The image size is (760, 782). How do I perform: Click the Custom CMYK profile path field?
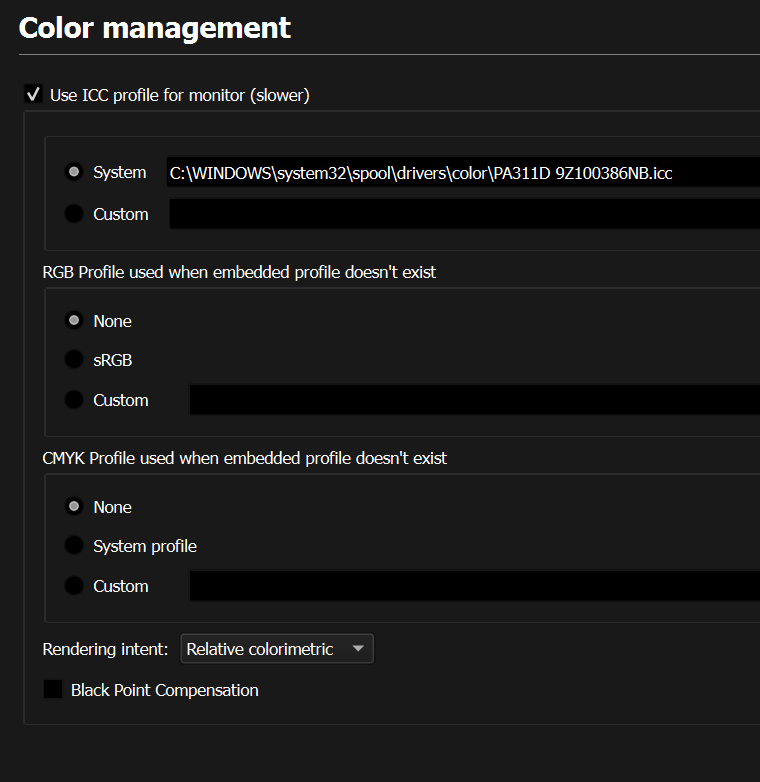click(x=475, y=586)
